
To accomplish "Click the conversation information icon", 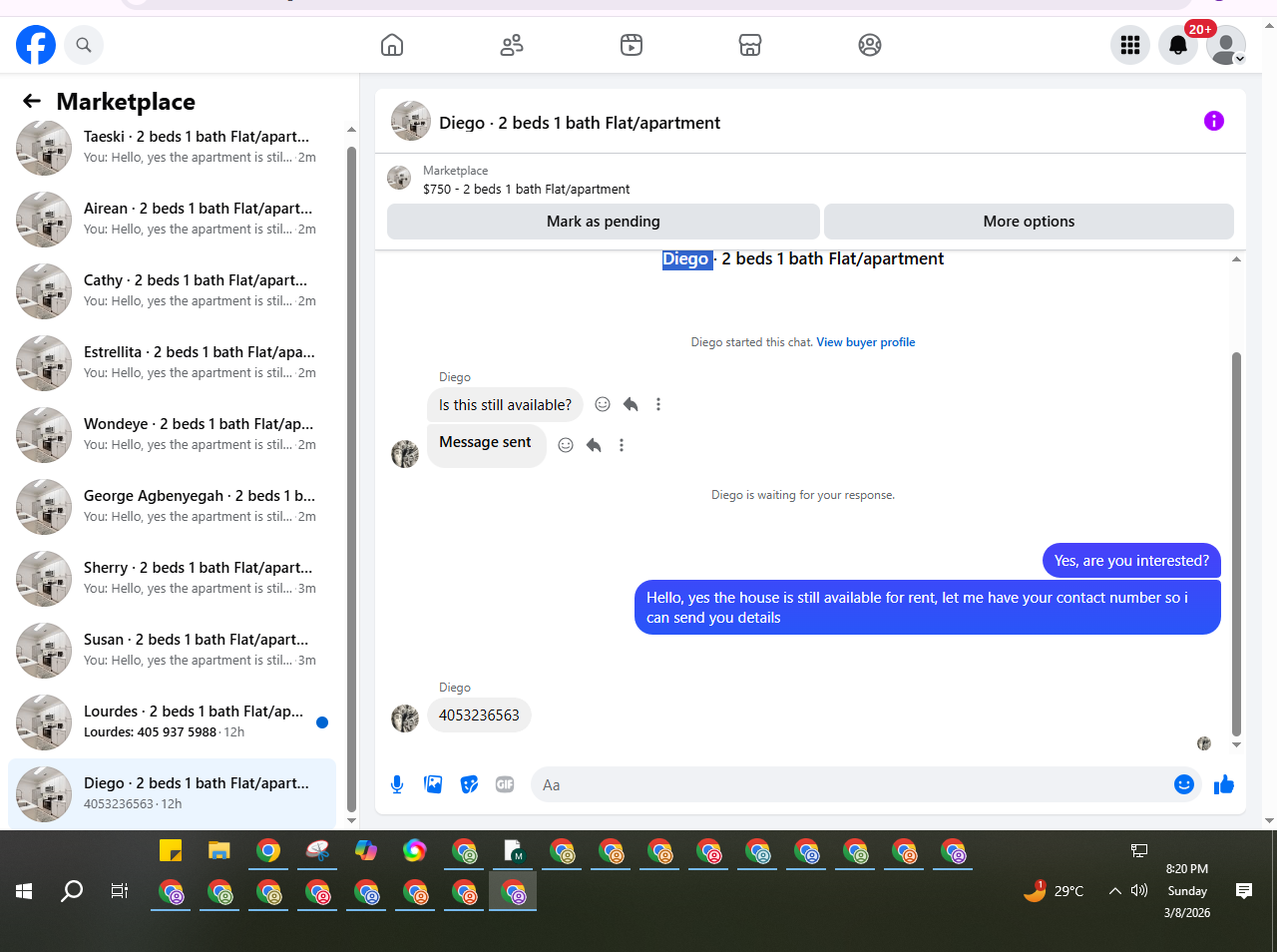I will click(x=1214, y=121).
